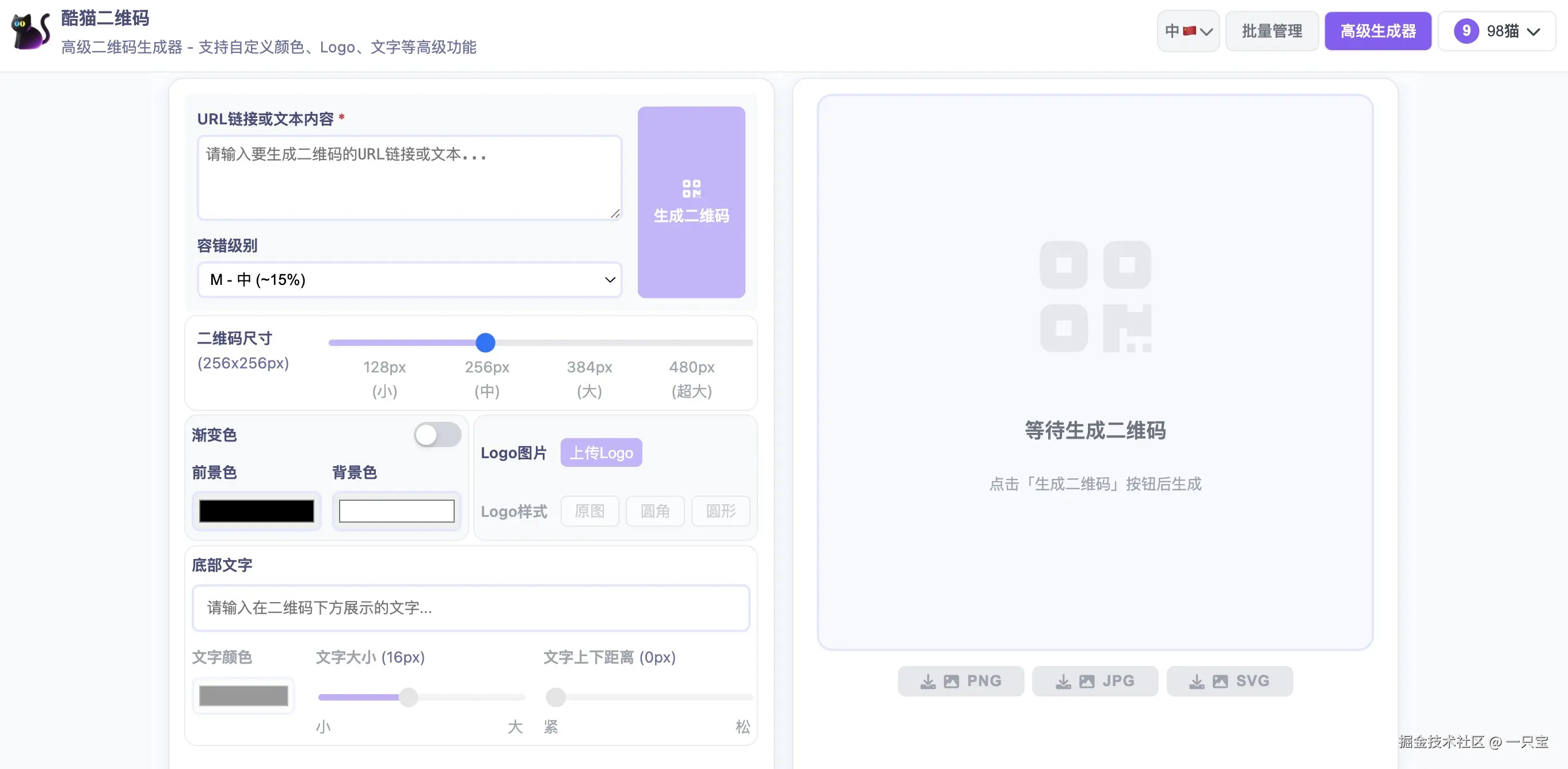Click SVG download icon

coord(1197,682)
